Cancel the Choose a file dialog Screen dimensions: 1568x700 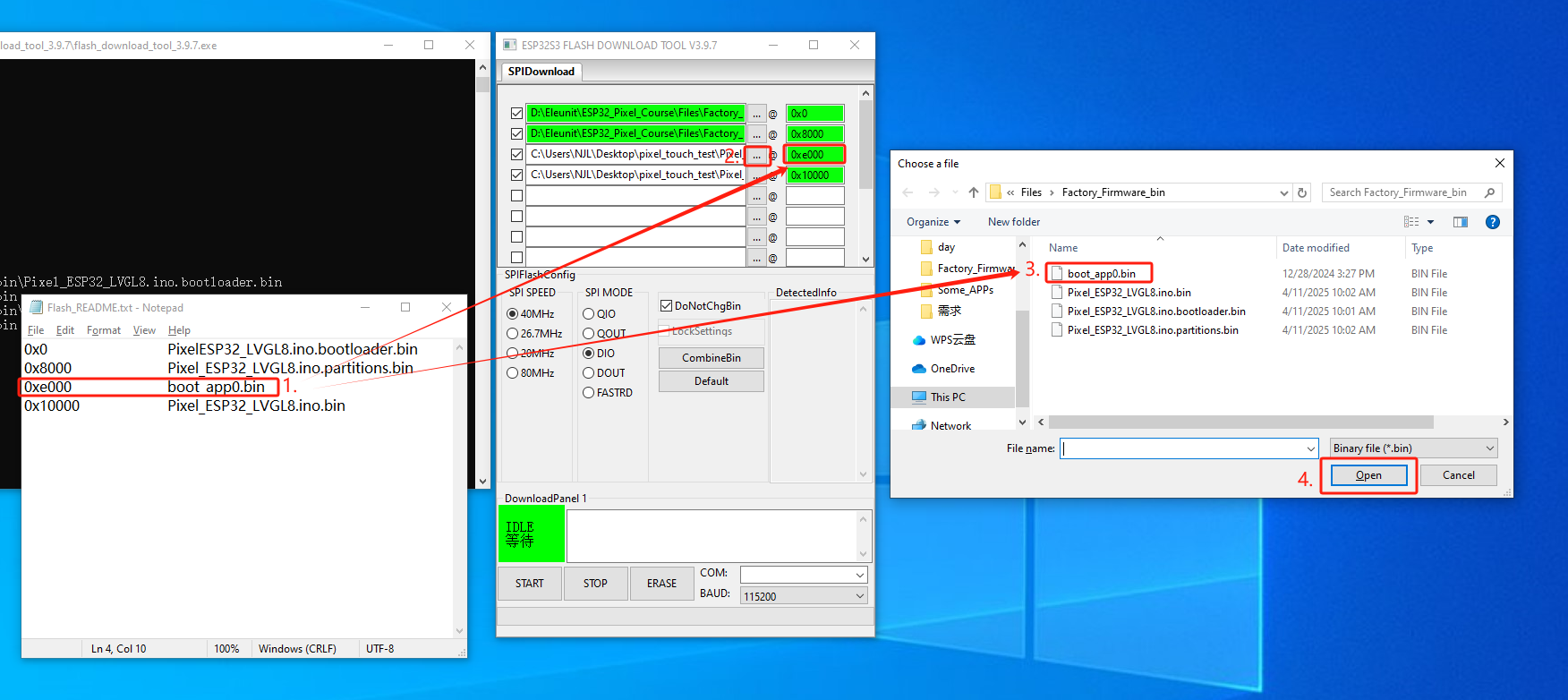(1459, 475)
